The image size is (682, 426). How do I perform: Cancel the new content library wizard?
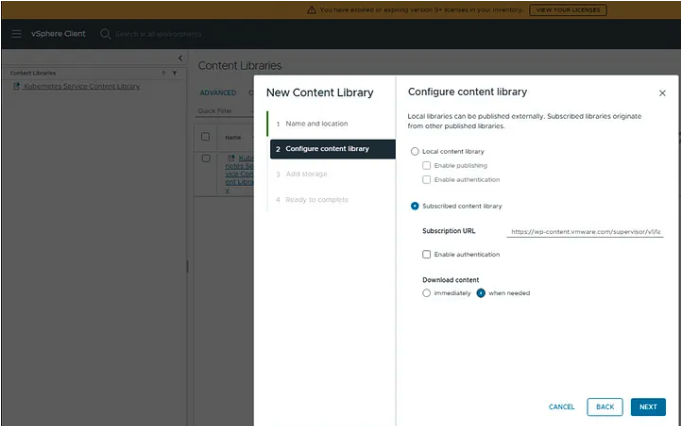coord(561,407)
